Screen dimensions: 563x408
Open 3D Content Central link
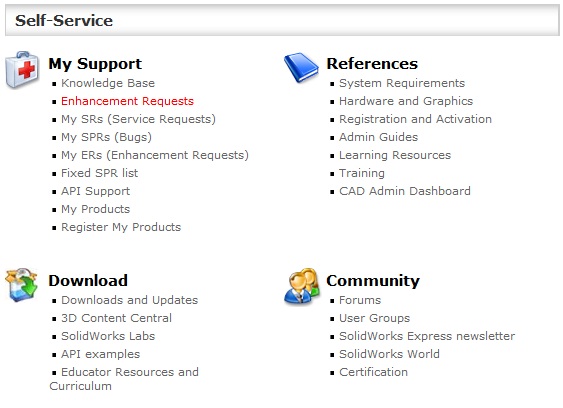(116, 318)
